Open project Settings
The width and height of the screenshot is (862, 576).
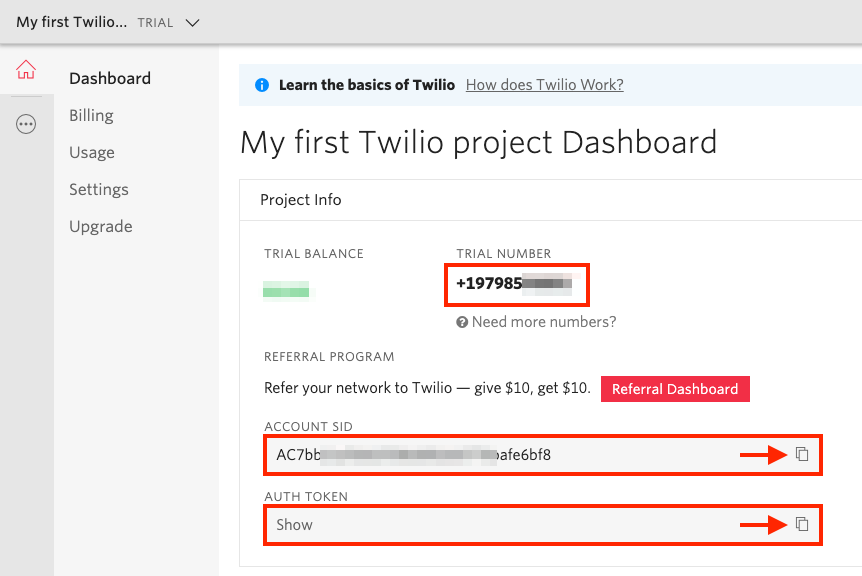[99, 190]
